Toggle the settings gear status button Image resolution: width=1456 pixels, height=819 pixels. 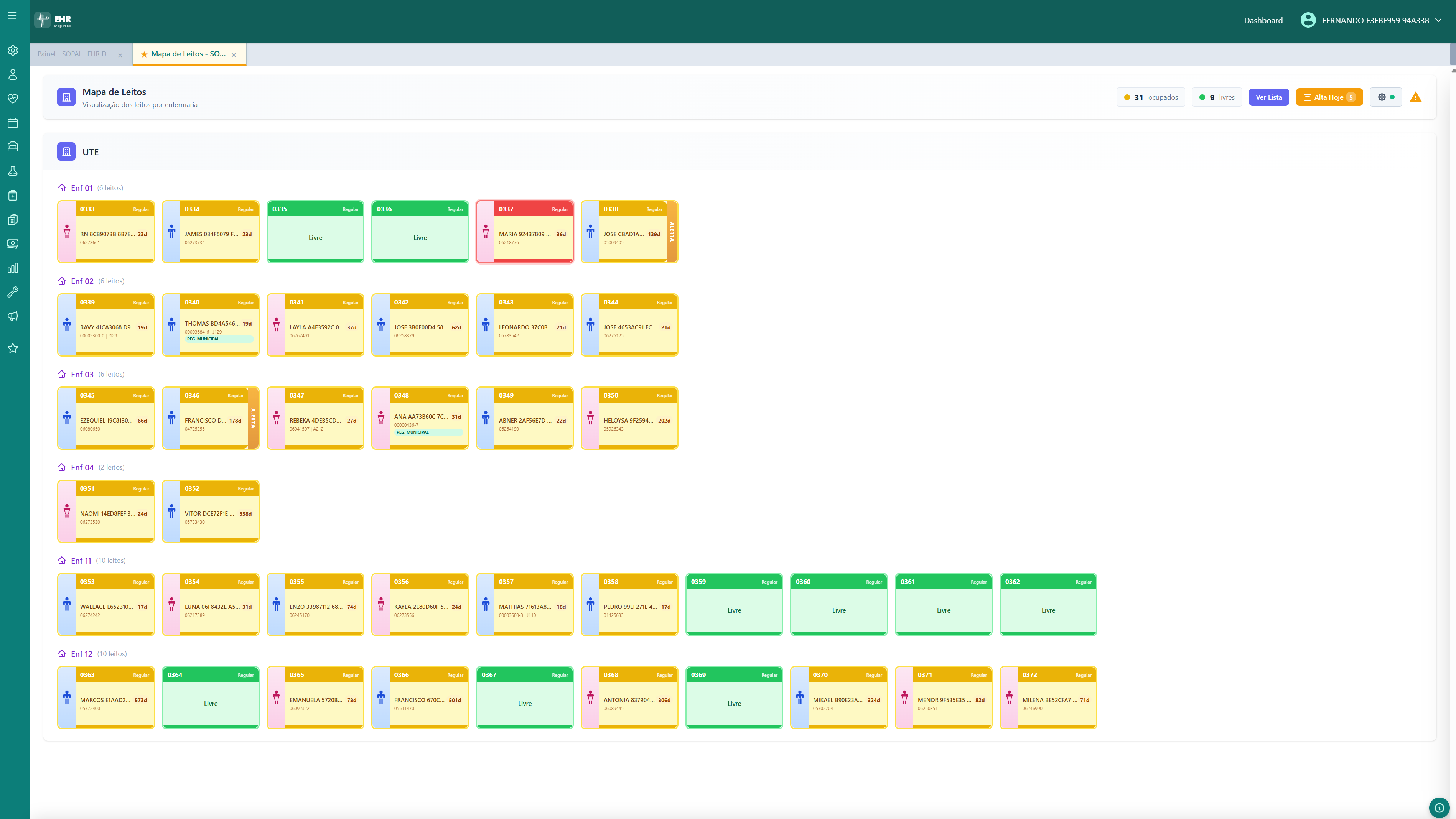tap(1385, 97)
